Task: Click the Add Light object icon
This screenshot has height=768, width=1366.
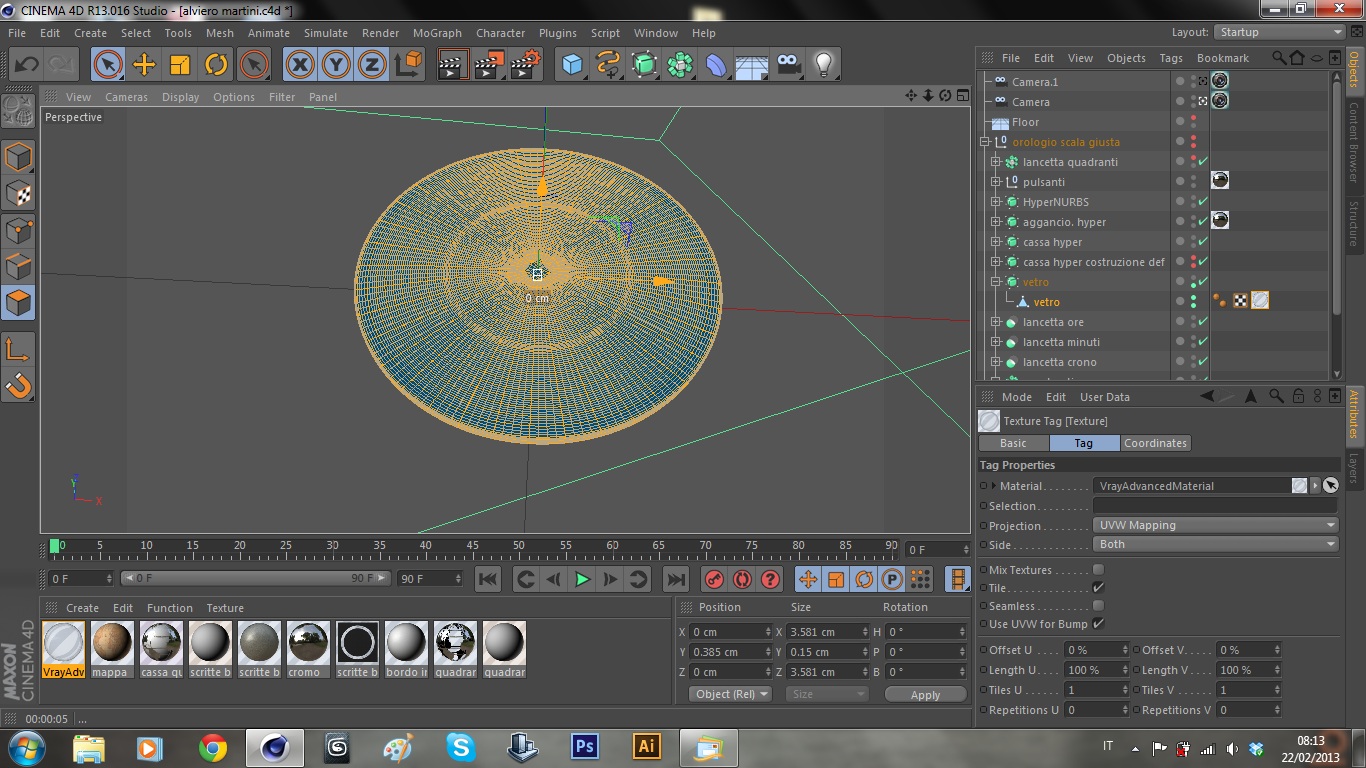Action: pyautogui.click(x=823, y=65)
